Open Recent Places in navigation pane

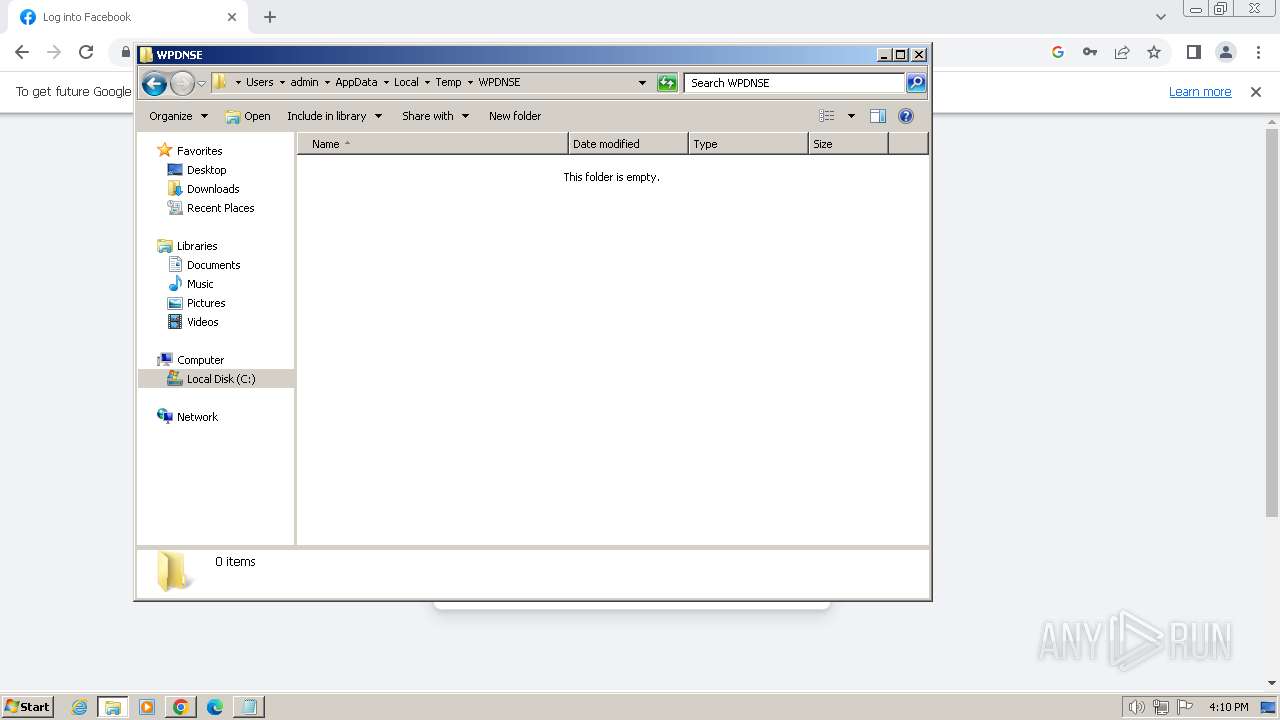point(220,208)
